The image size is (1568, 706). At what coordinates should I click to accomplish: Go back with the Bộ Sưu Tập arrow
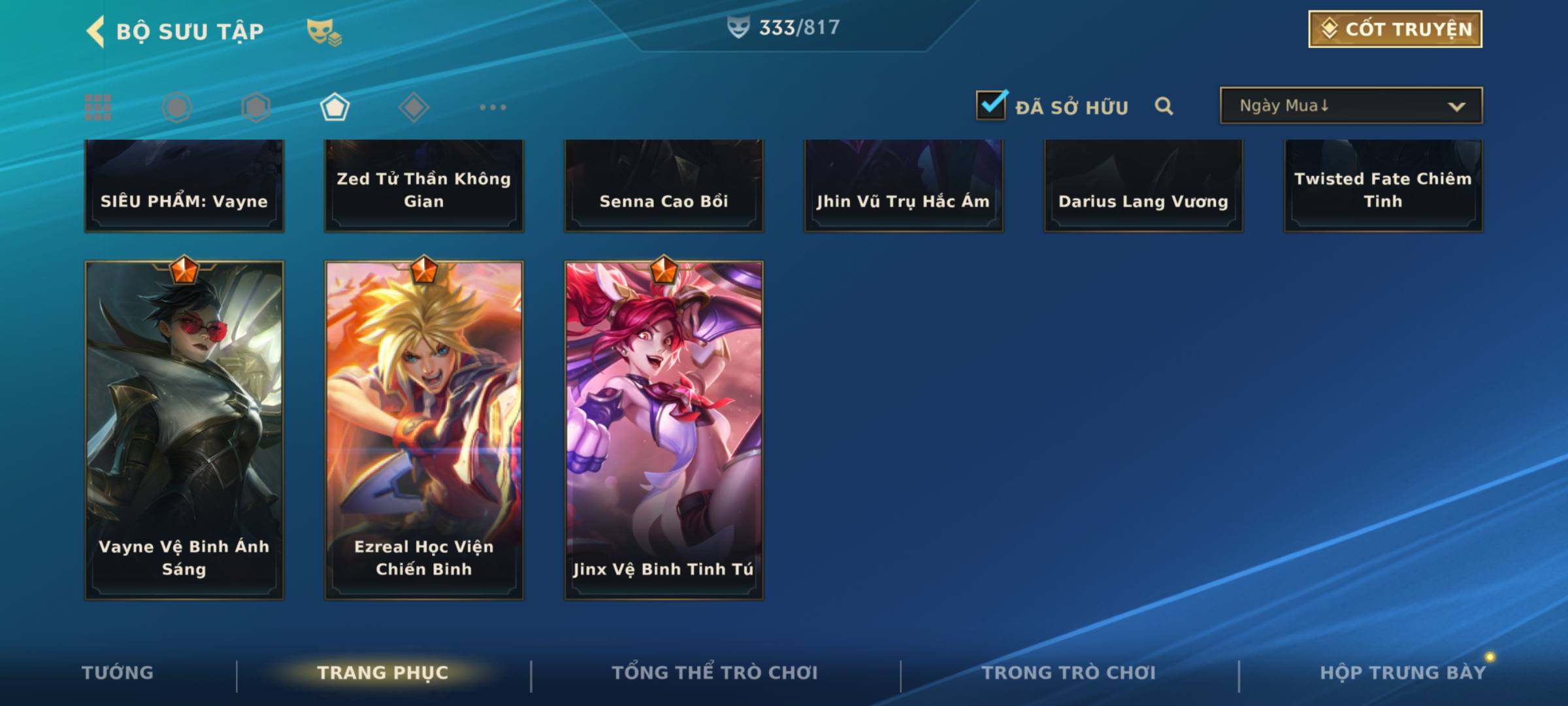pyautogui.click(x=95, y=31)
